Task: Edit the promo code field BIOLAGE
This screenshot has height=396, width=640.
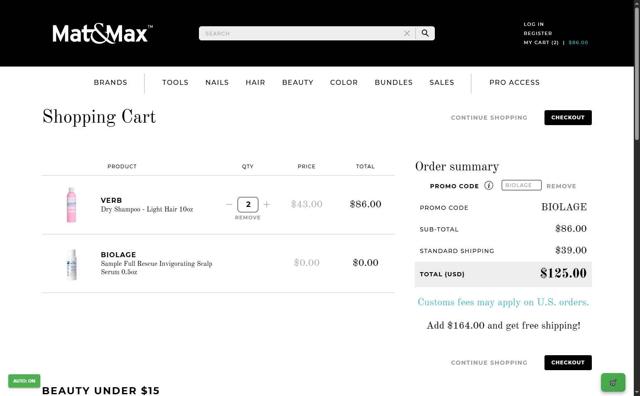Action: pos(521,185)
